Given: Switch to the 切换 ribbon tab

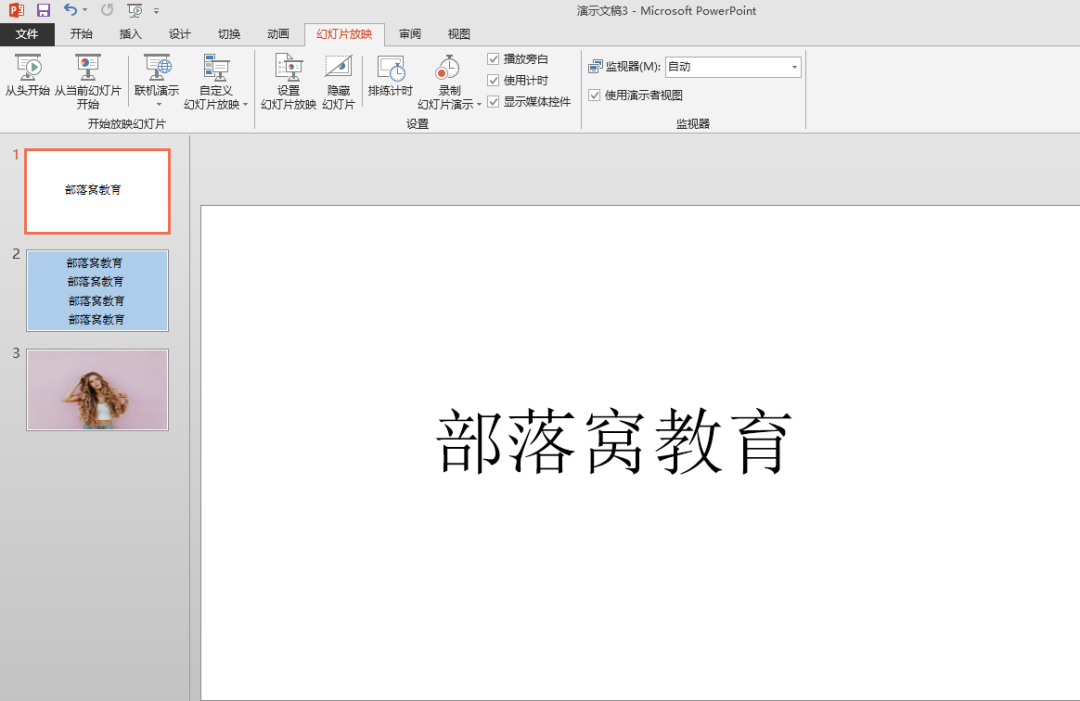Looking at the screenshot, I should (x=229, y=33).
